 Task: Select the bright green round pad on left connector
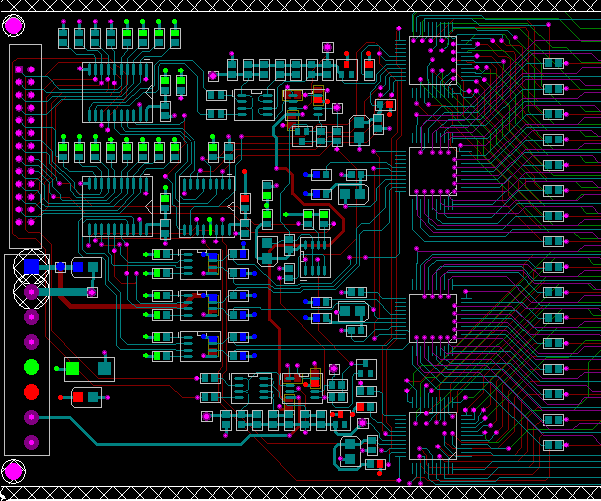tap(31, 367)
